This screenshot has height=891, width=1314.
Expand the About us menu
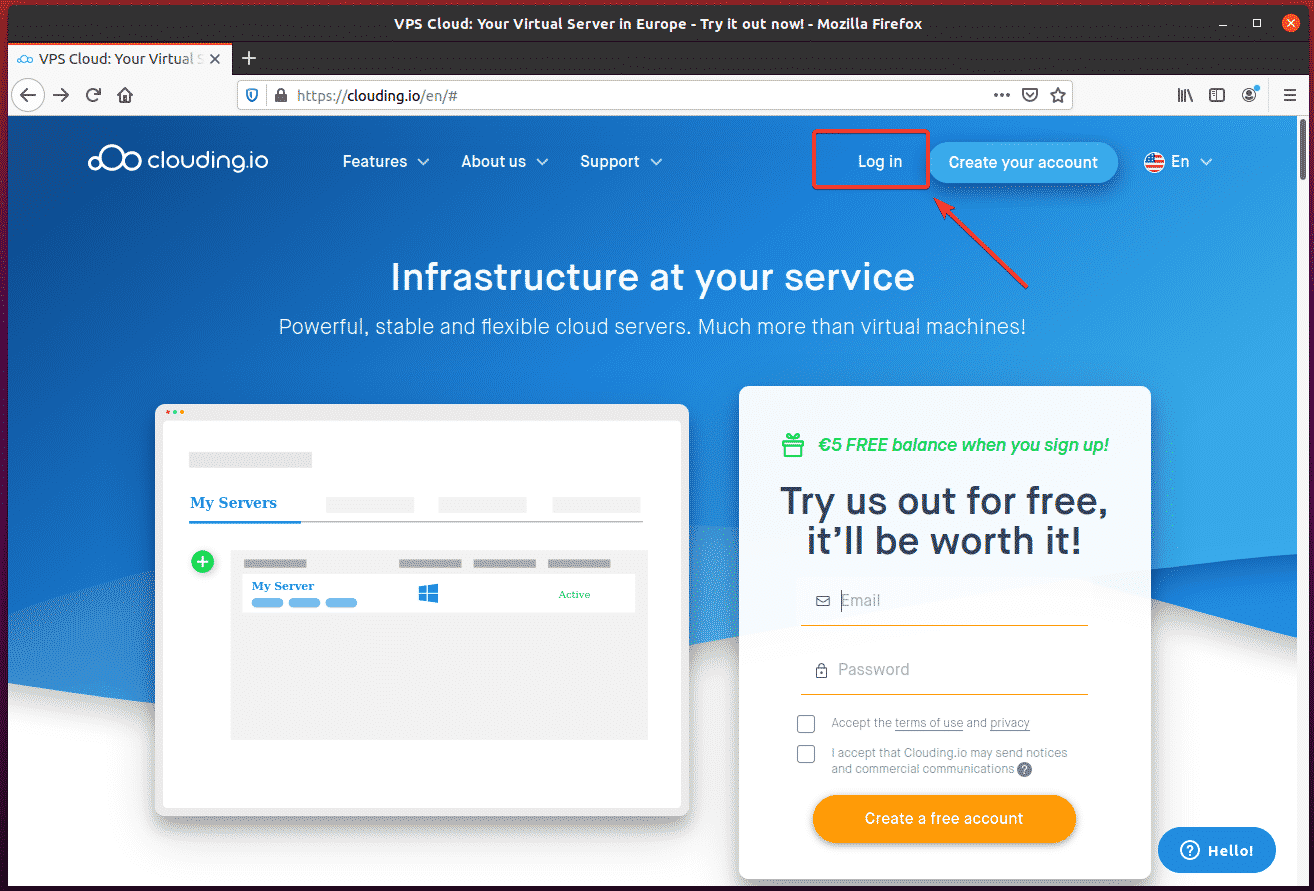point(505,162)
